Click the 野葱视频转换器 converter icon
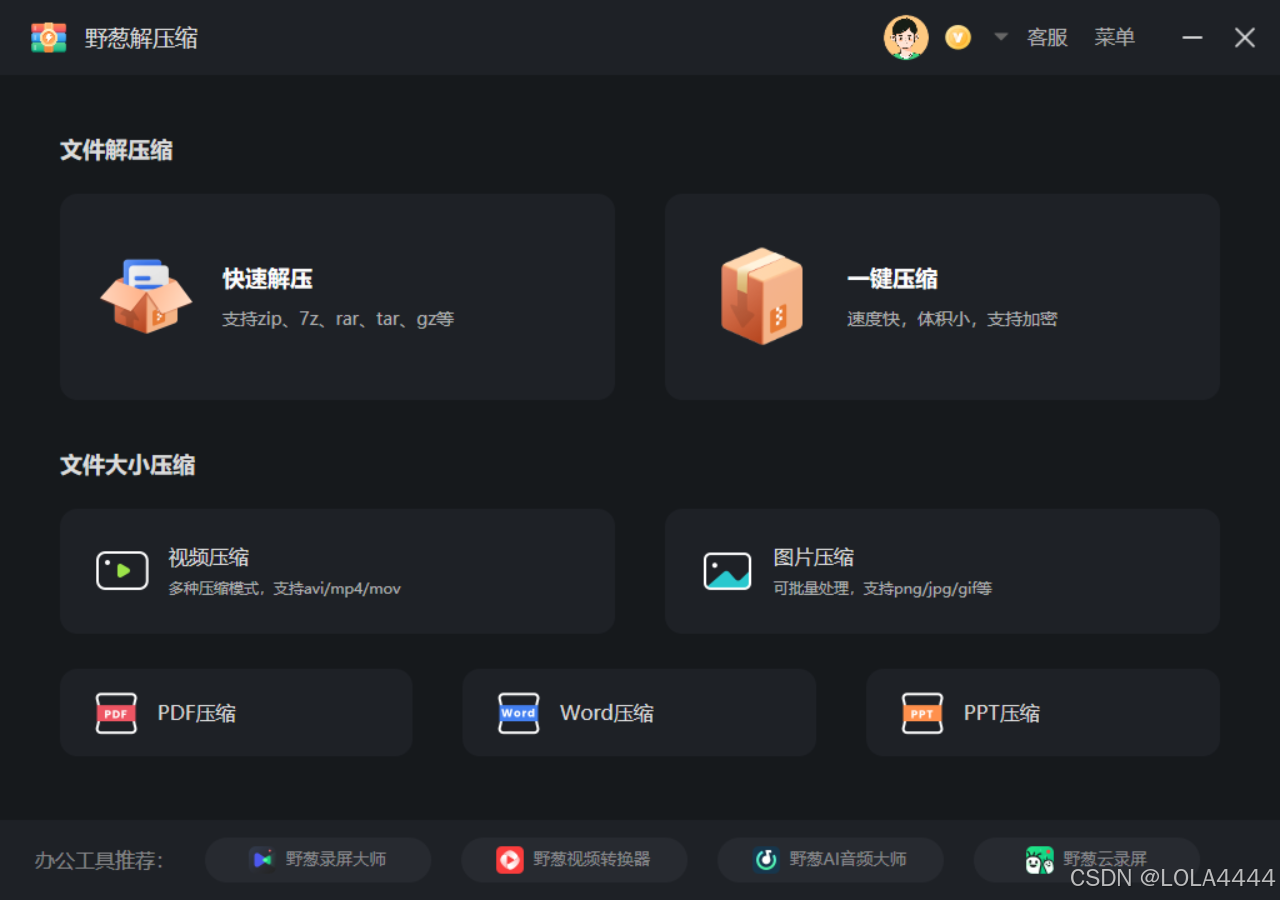The image size is (1280, 900). [x=511, y=859]
